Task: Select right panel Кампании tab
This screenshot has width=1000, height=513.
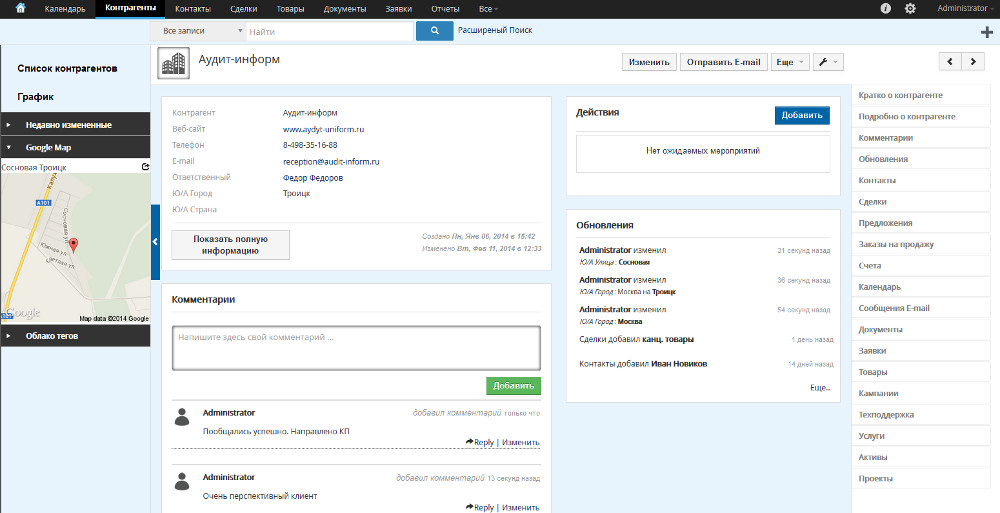Action: click(921, 394)
